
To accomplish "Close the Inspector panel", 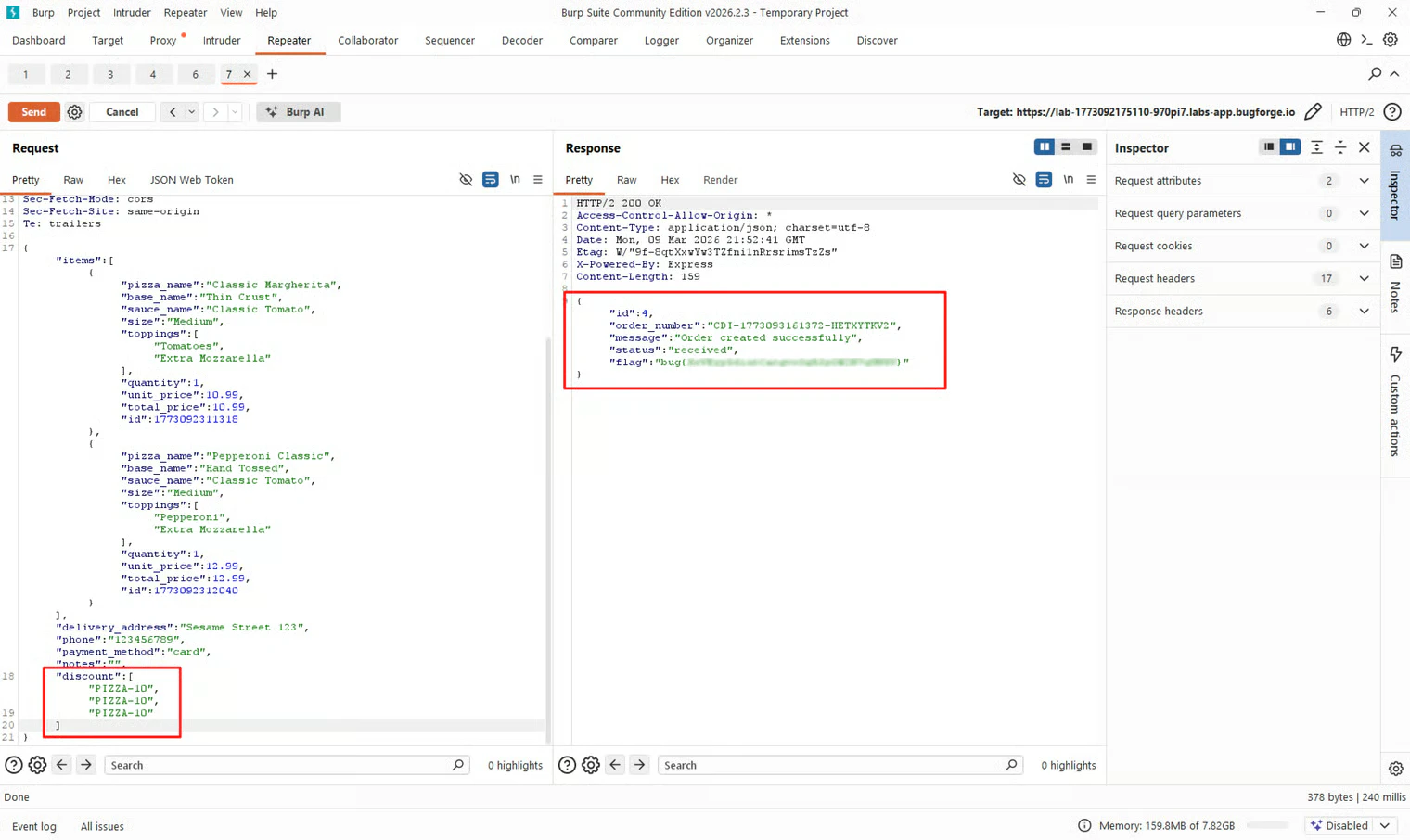I will 1364,147.
